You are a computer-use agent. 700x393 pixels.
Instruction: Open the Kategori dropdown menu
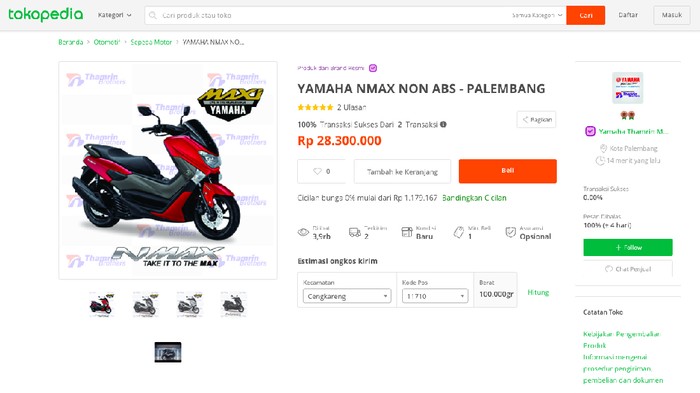[115, 15]
